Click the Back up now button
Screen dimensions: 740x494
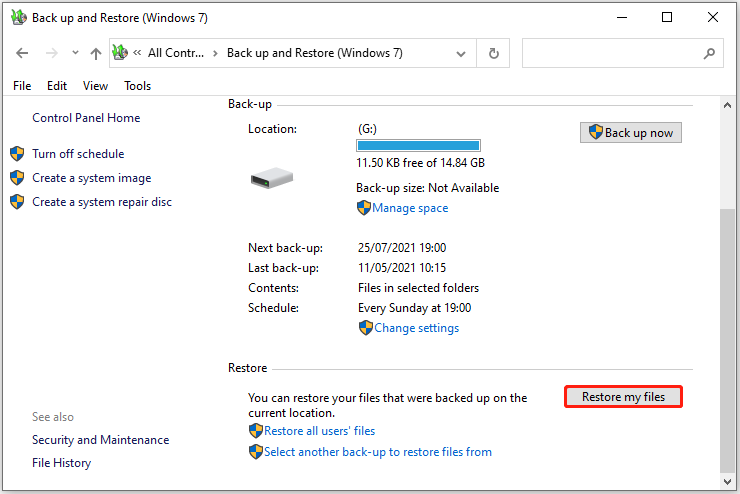631,133
